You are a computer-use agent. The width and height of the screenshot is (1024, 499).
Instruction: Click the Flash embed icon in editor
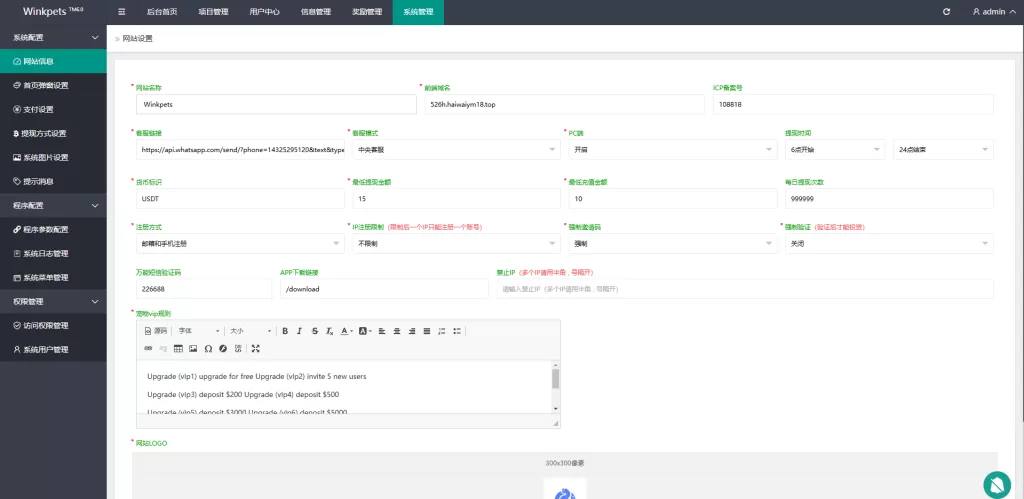tap(223, 349)
